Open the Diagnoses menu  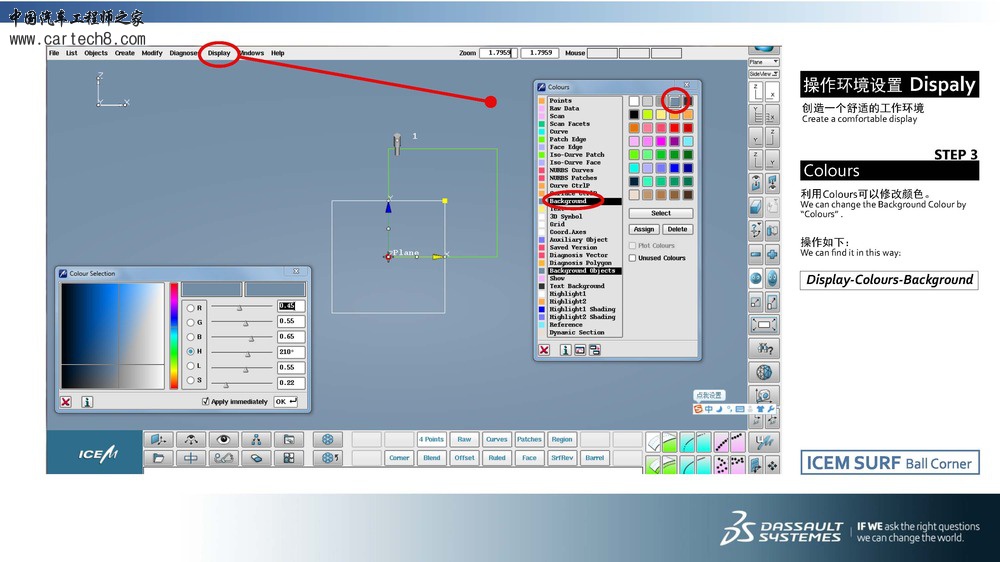tap(184, 53)
